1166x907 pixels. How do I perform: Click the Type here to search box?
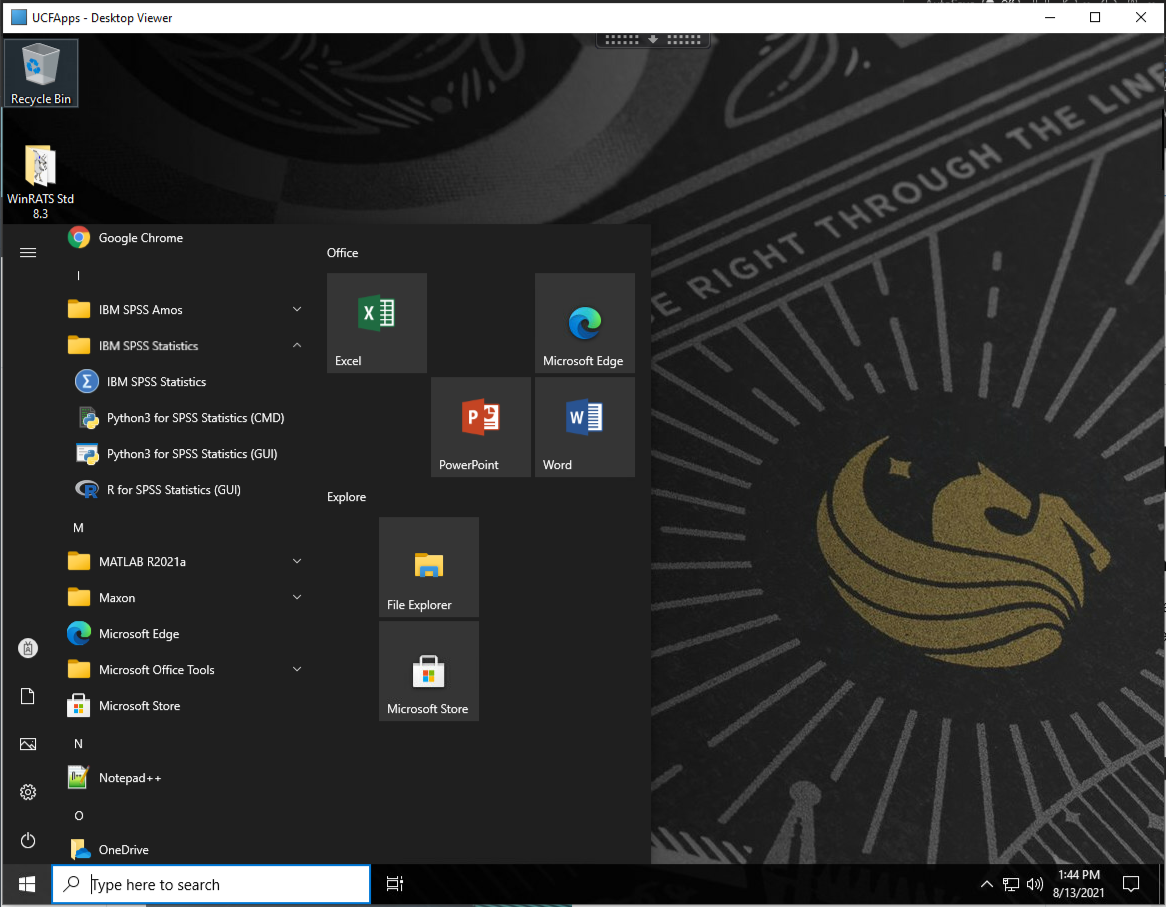click(x=211, y=884)
